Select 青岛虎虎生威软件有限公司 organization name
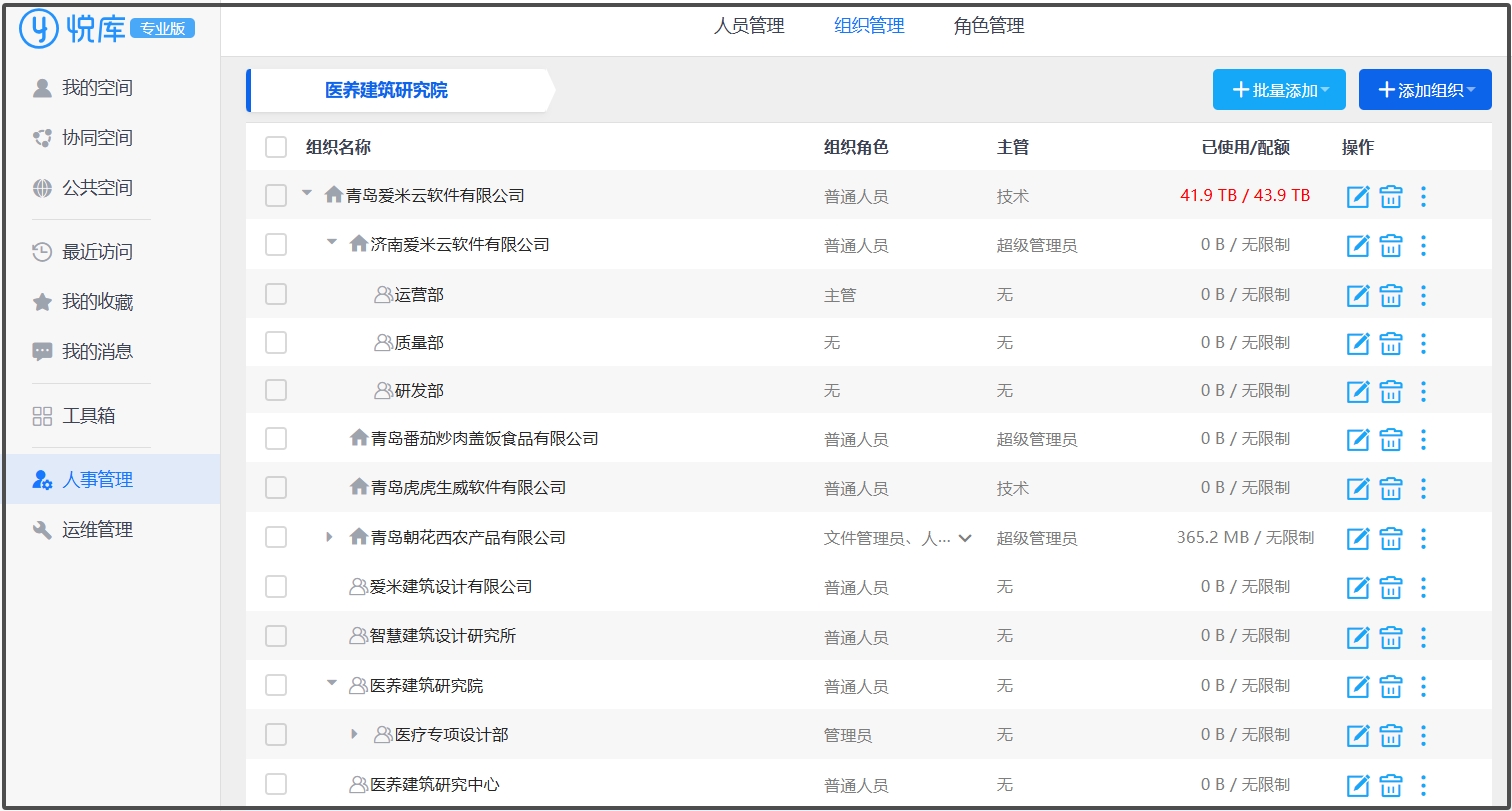 [x=468, y=488]
